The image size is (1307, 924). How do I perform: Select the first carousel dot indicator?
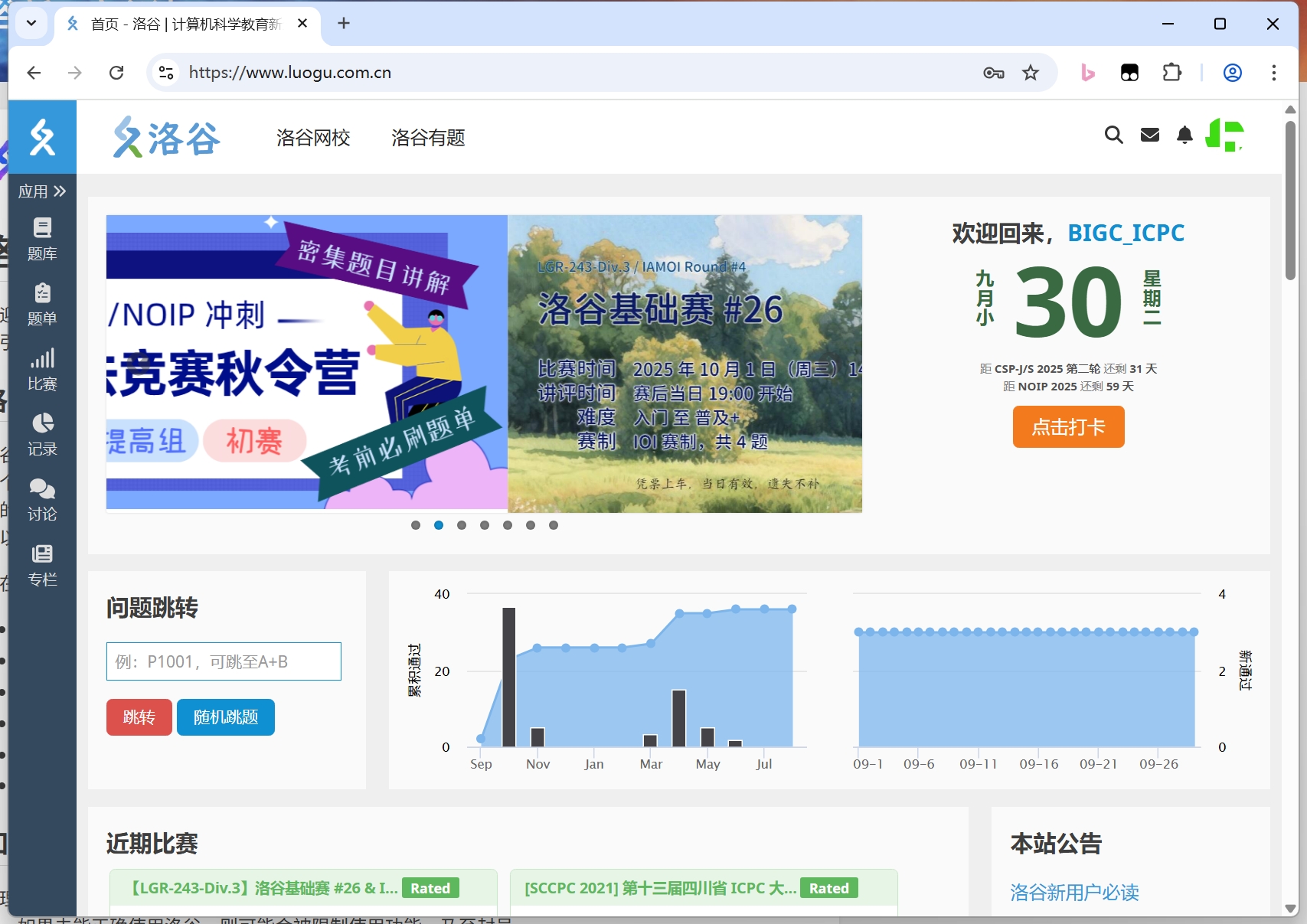point(416,525)
